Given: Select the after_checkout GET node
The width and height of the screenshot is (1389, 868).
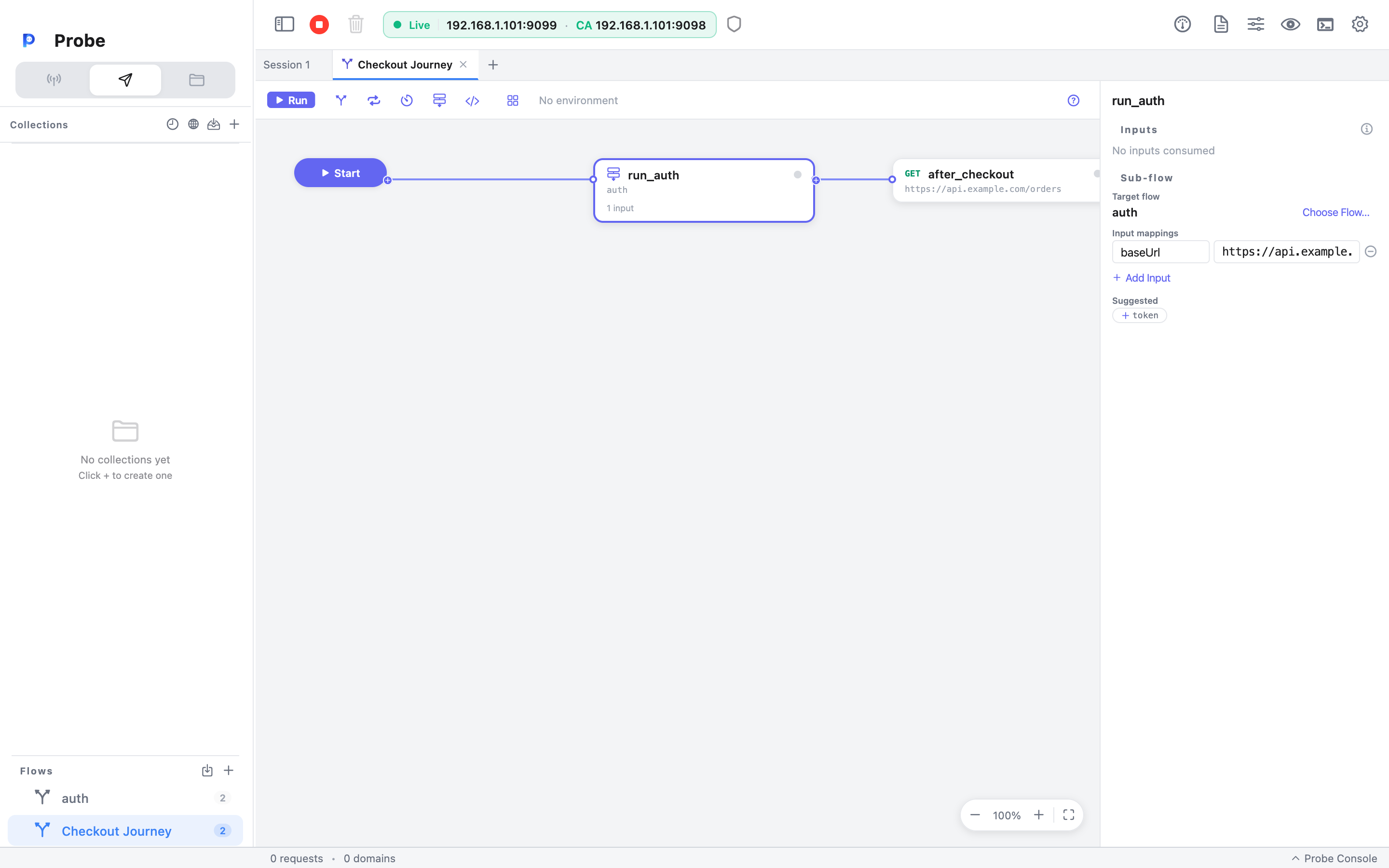Looking at the screenshot, I should (996, 181).
